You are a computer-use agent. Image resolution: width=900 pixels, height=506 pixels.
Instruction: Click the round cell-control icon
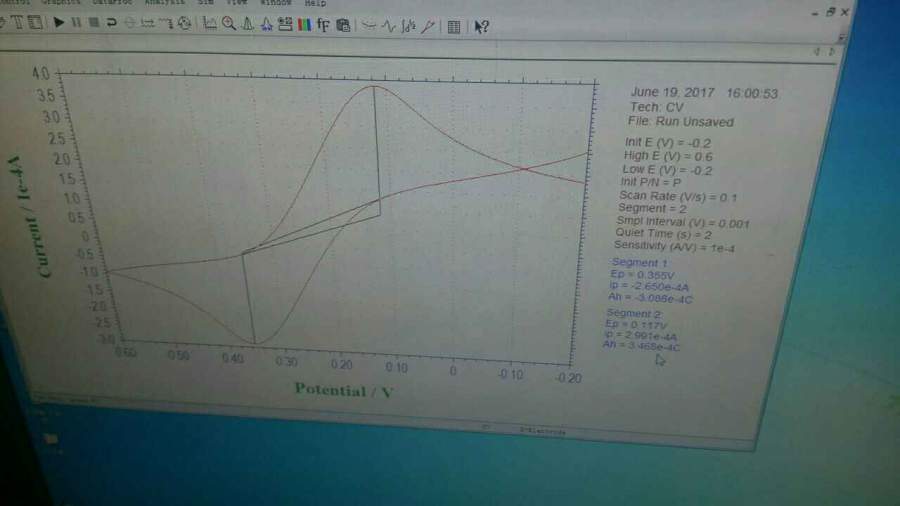click(x=185, y=24)
